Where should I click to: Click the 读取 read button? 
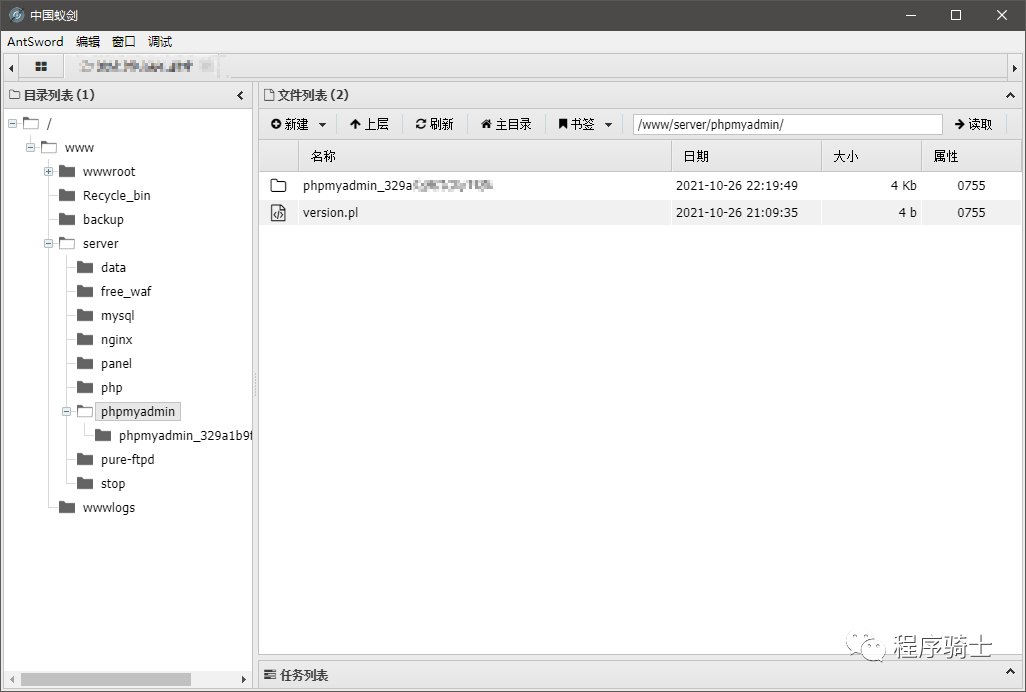click(973, 124)
